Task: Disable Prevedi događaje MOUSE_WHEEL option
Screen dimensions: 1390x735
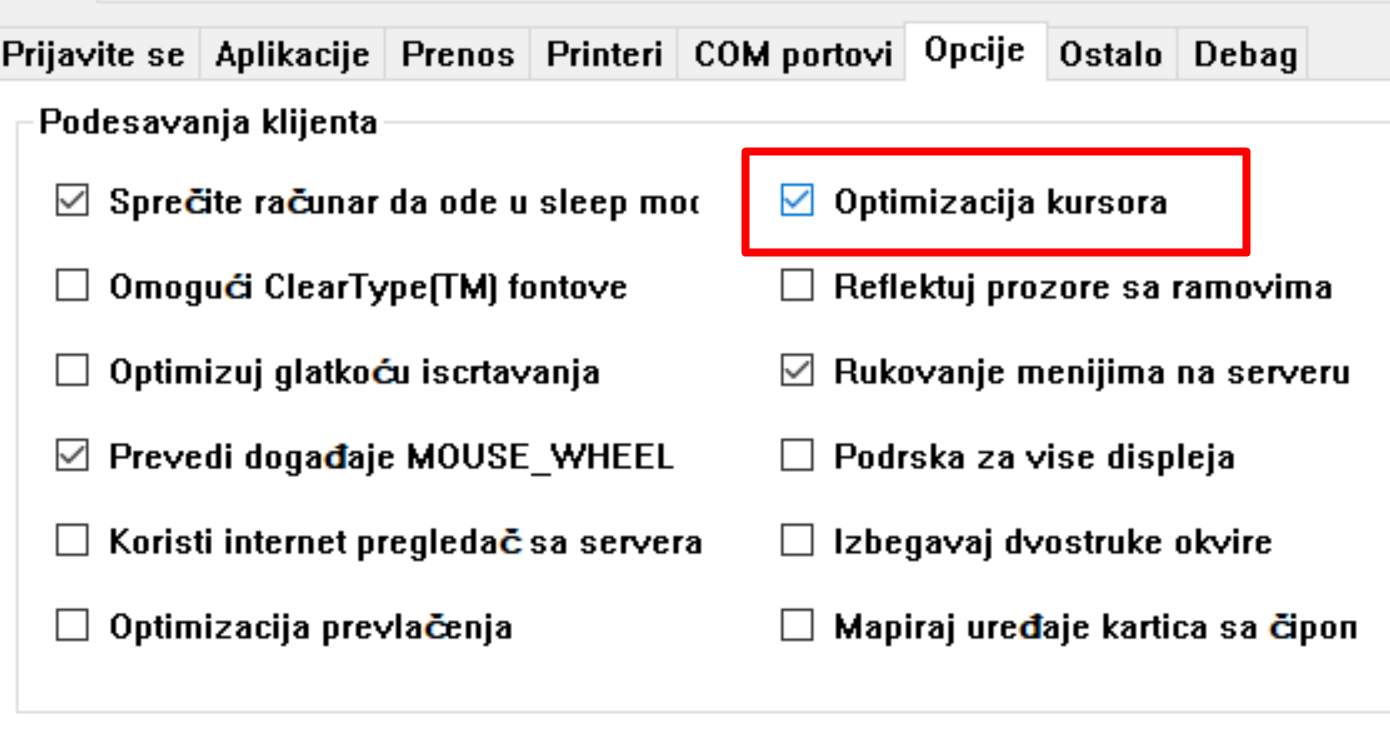Action: [x=72, y=457]
